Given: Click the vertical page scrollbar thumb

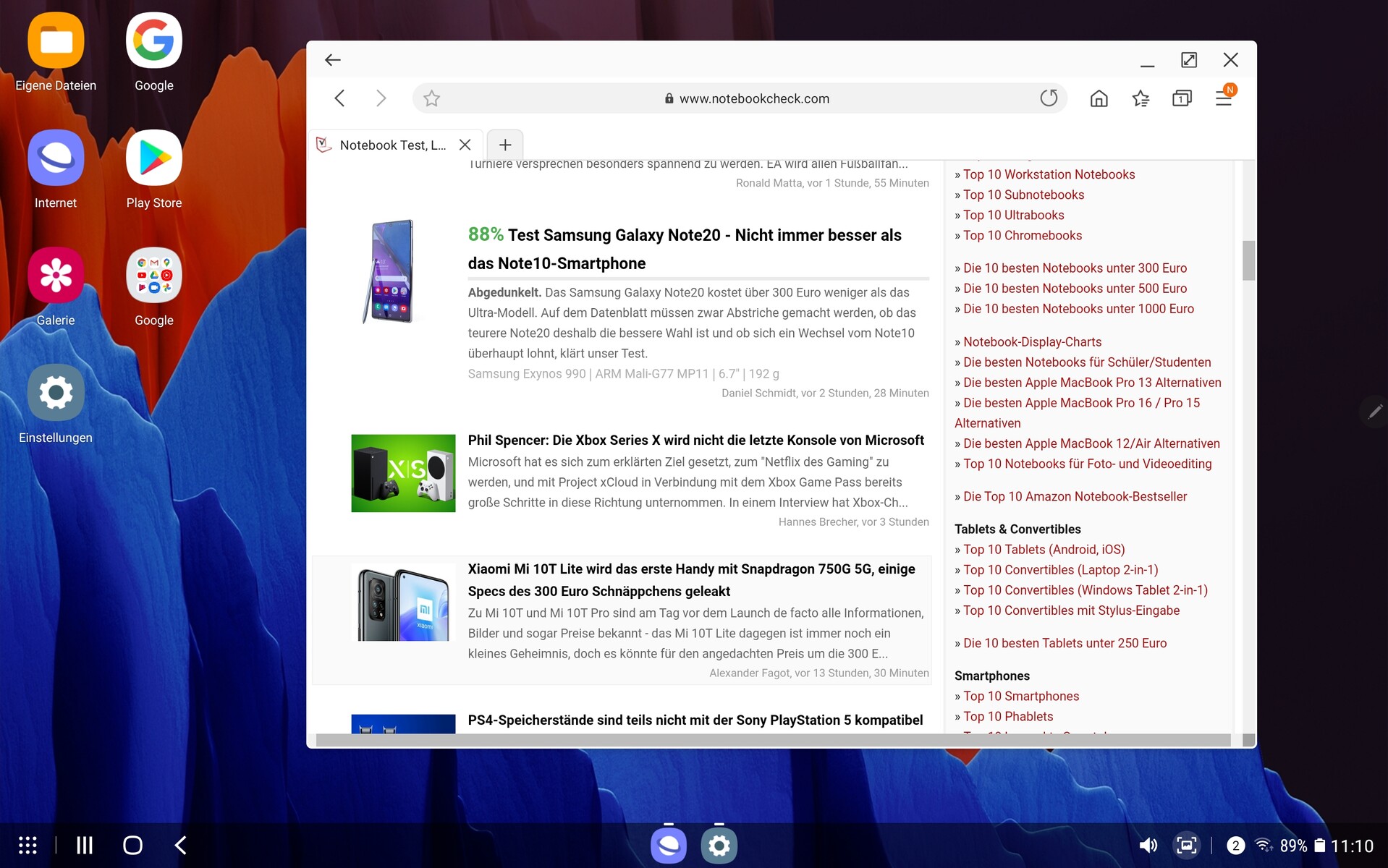Looking at the screenshot, I should click(1248, 260).
